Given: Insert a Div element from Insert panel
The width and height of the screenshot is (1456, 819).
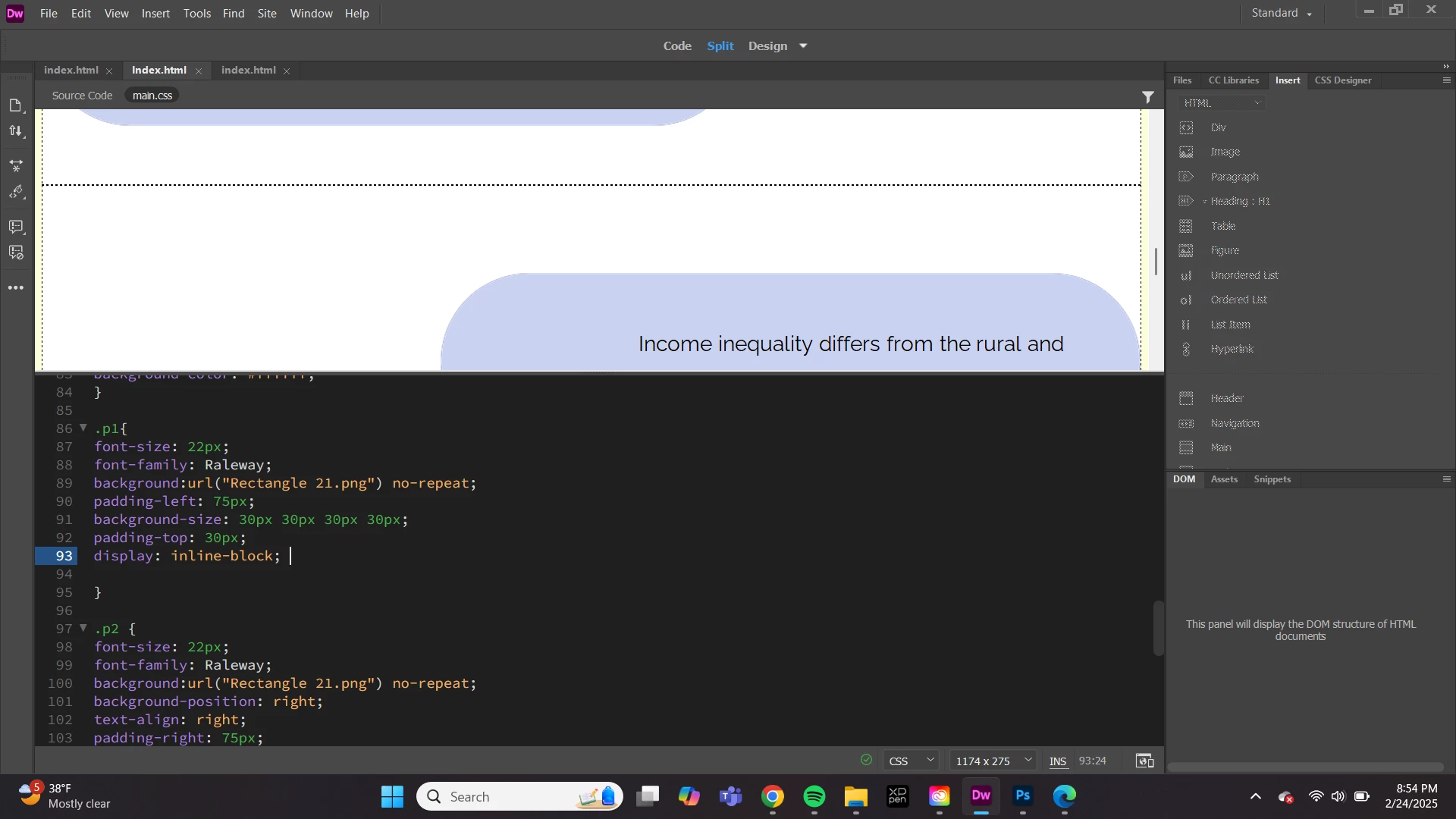Looking at the screenshot, I should pos(1218,128).
